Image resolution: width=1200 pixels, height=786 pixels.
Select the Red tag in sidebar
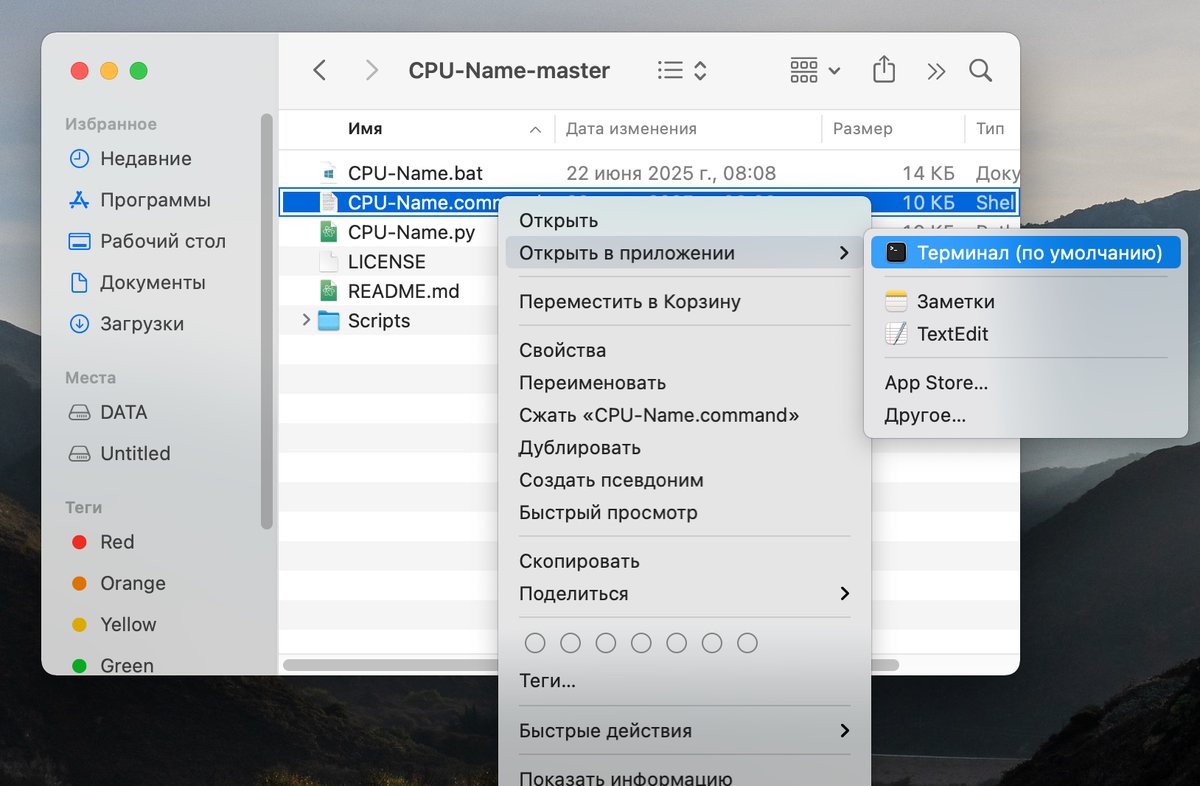pyautogui.click(x=116, y=542)
